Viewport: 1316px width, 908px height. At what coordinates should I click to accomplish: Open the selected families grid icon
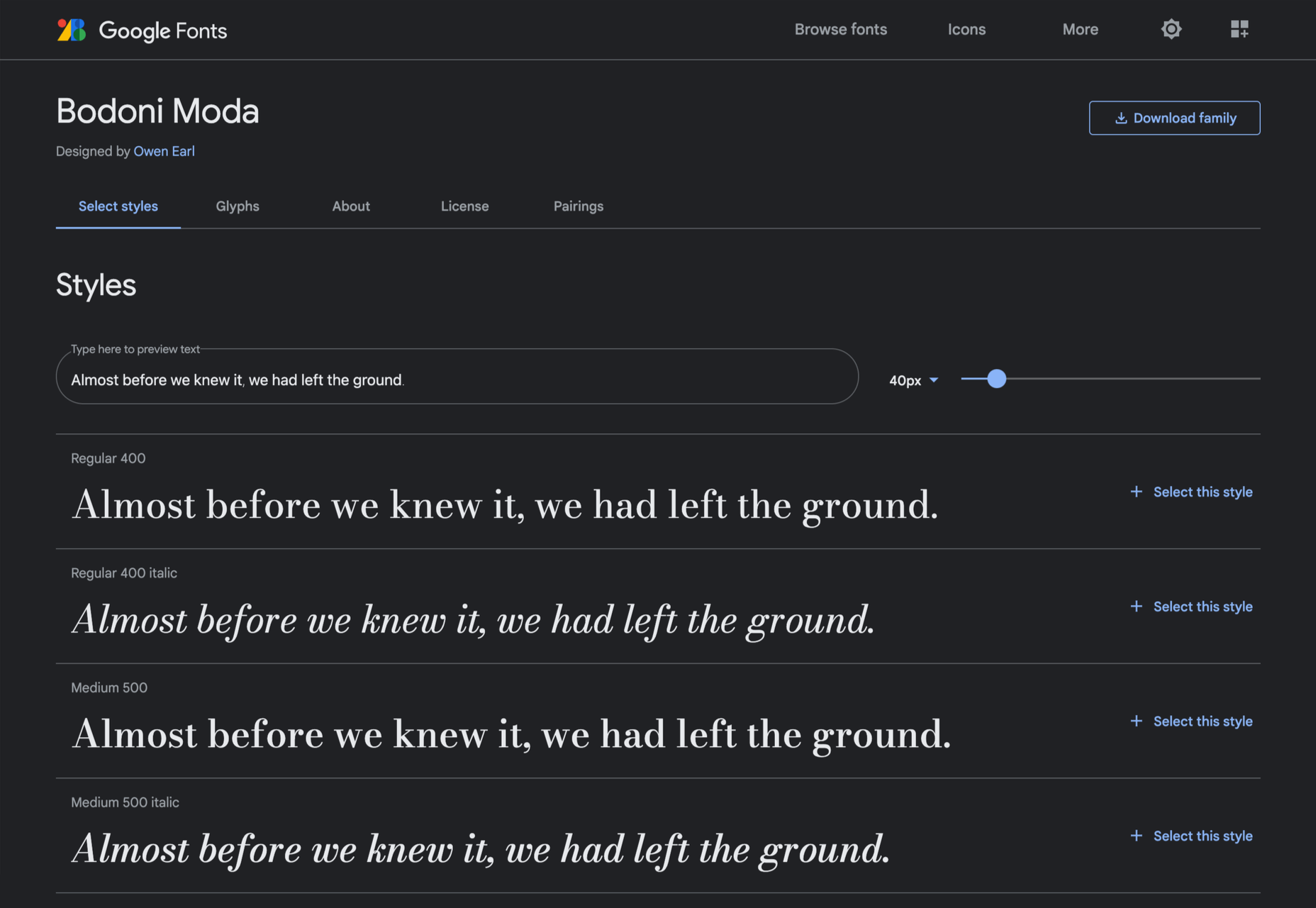1239,29
